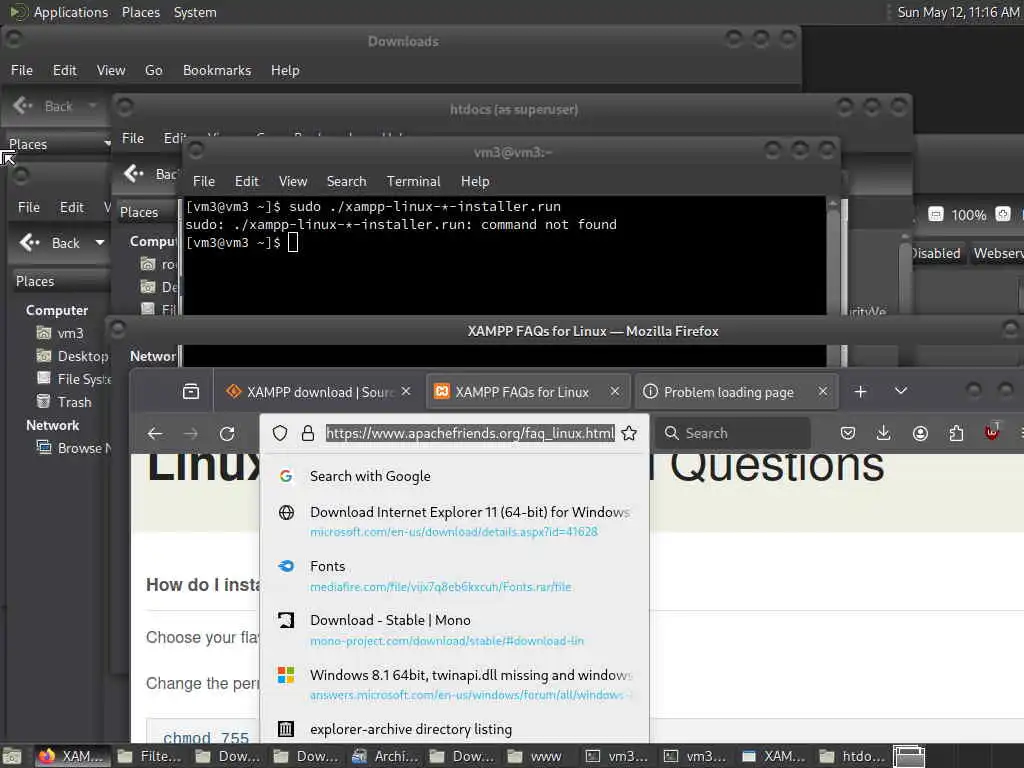
Task: List all tabs with the chevron
Action: pyautogui.click(x=901, y=391)
